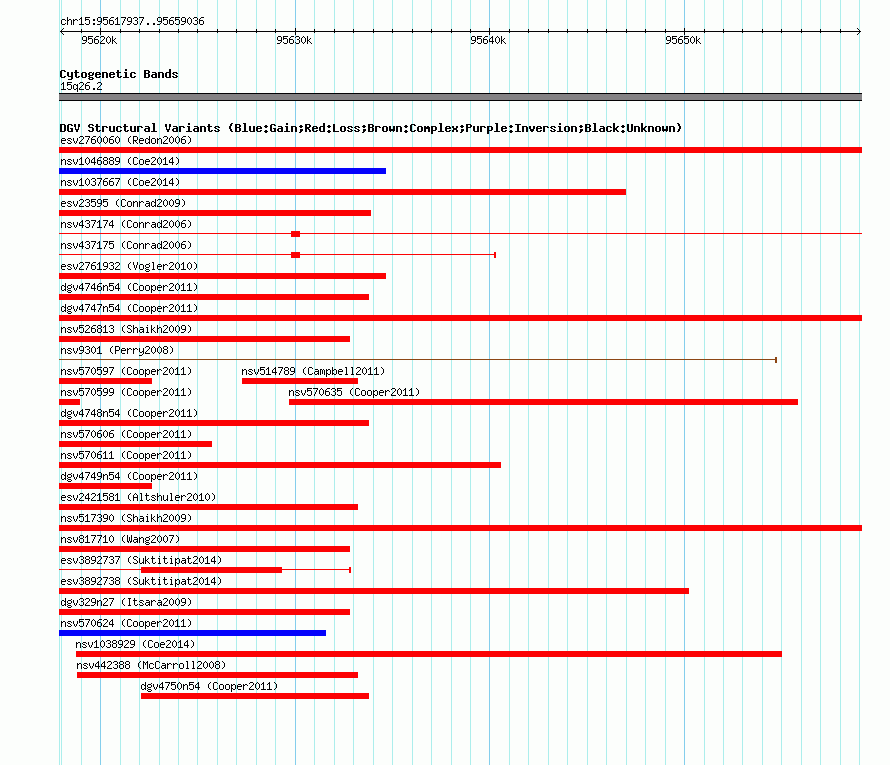Select the red nsv514789 loss bar
The height and width of the screenshot is (765, 890).
point(300,381)
